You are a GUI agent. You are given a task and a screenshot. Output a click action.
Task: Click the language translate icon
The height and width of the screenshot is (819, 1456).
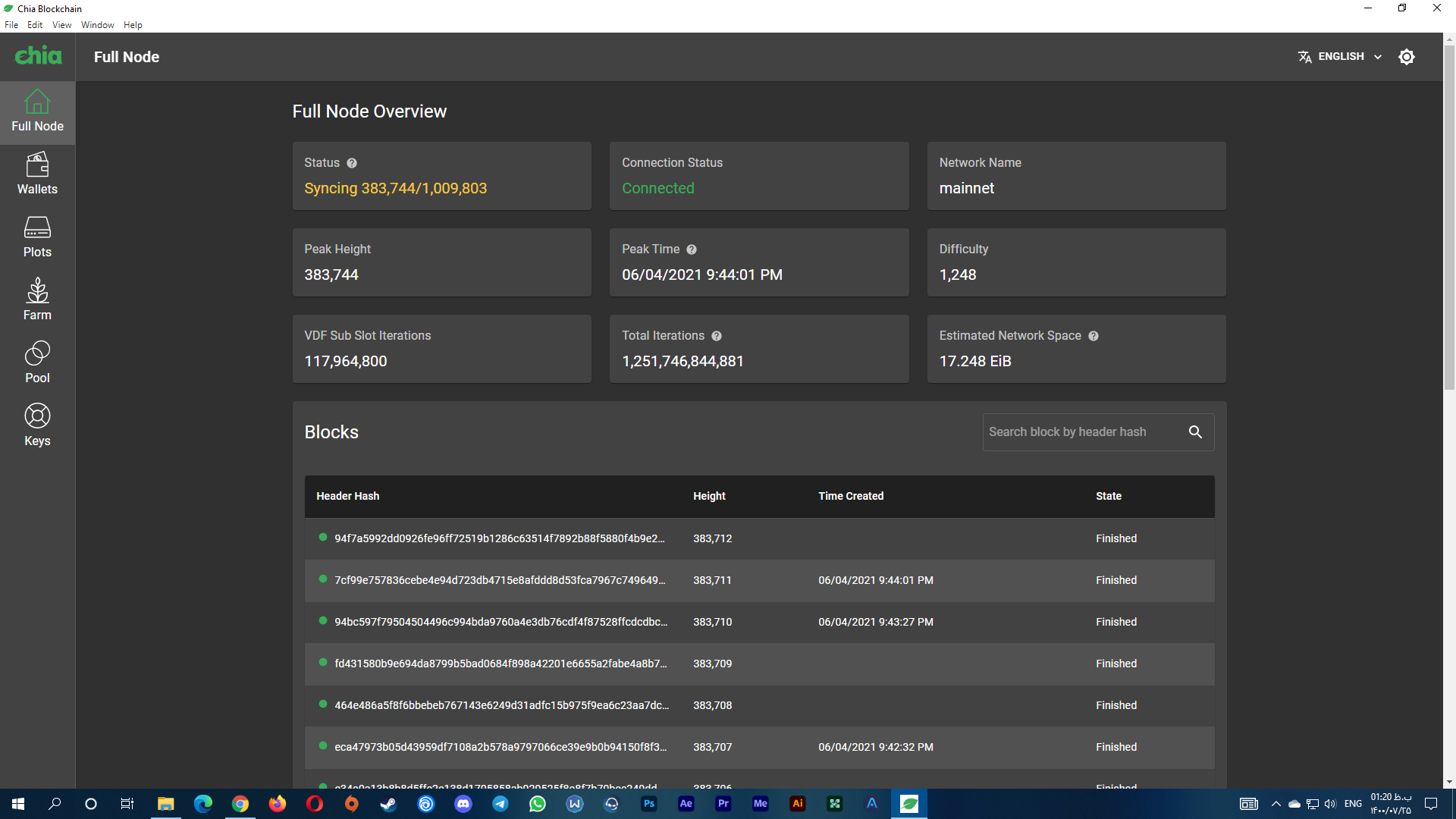coord(1304,57)
